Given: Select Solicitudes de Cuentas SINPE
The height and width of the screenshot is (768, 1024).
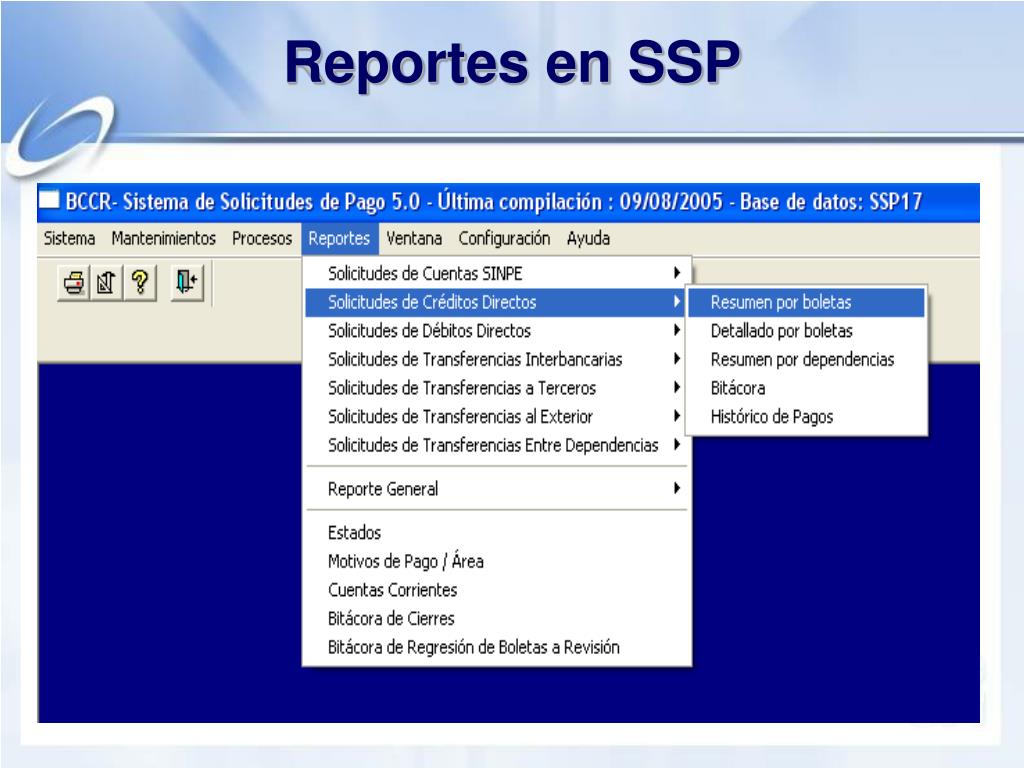Looking at the screenshot, I should pos(498,273).
